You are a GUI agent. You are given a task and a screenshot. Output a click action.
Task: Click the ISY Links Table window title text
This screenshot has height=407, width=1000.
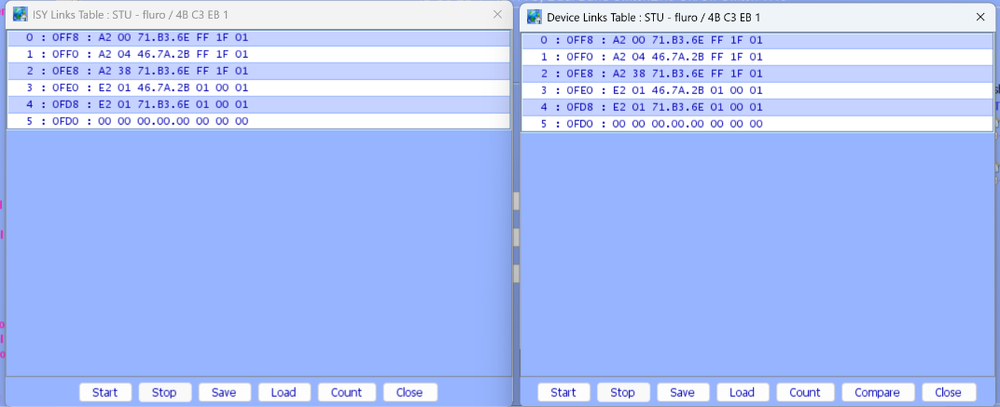[x=130, y=15]
